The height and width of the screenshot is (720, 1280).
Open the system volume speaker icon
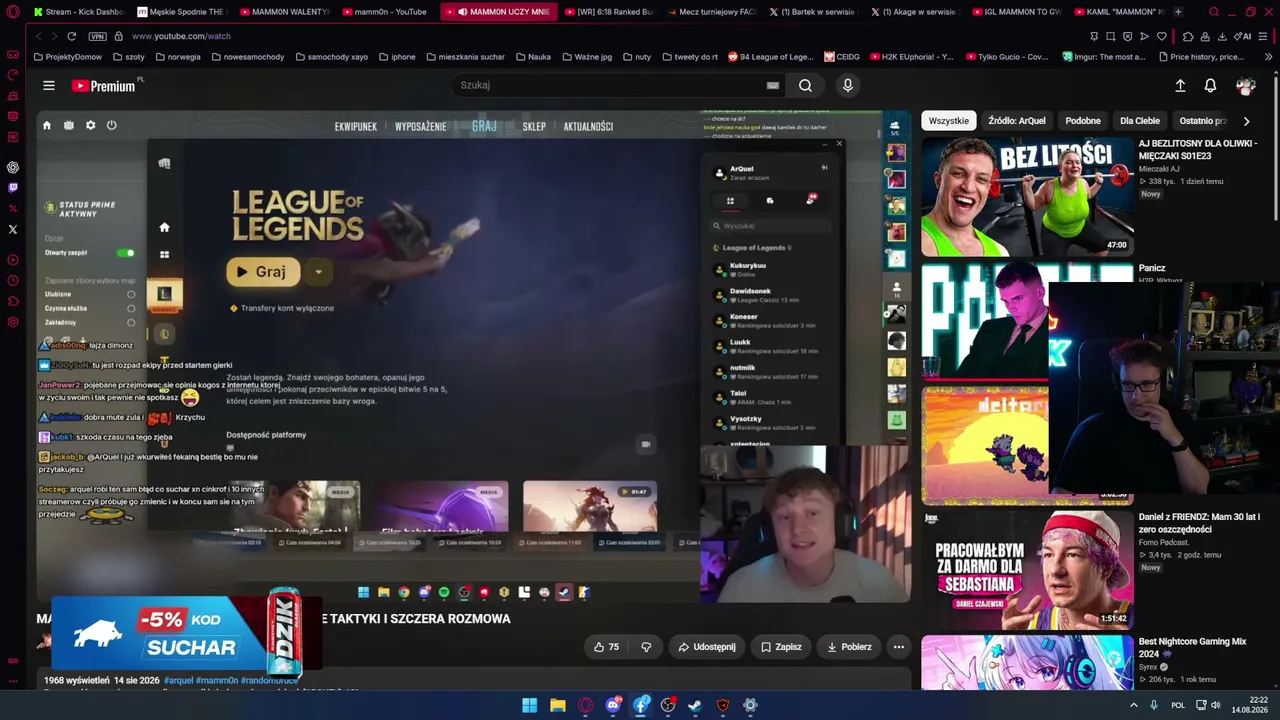(x=1216, y=705)
